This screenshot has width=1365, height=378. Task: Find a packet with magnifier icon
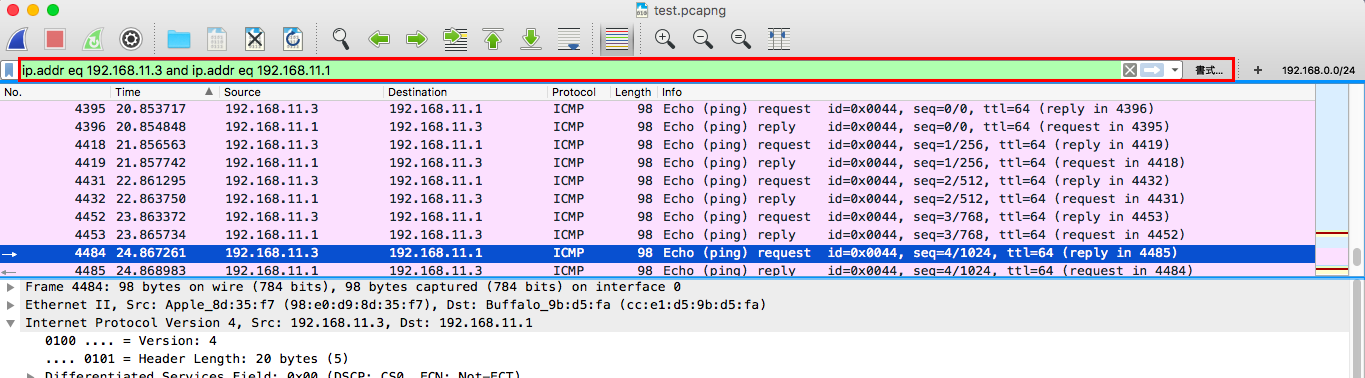341,39
